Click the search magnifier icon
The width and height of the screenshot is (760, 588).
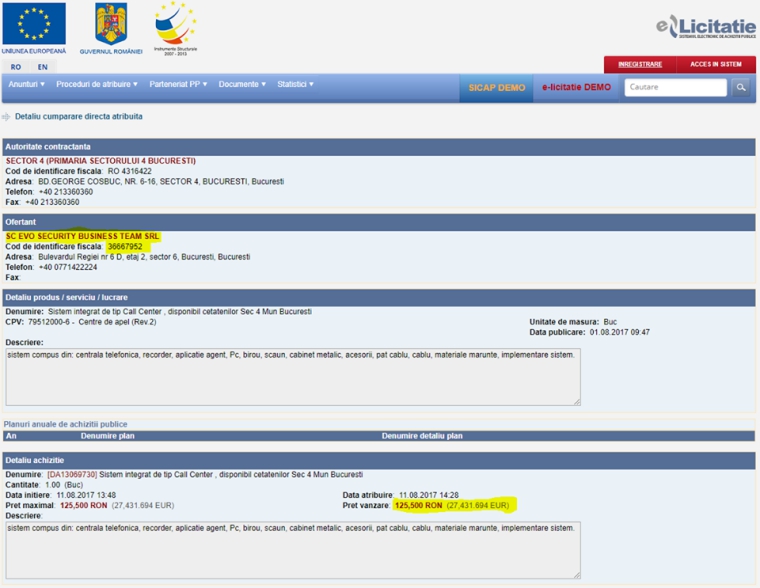pyautogui.click(x=741, y=87)
